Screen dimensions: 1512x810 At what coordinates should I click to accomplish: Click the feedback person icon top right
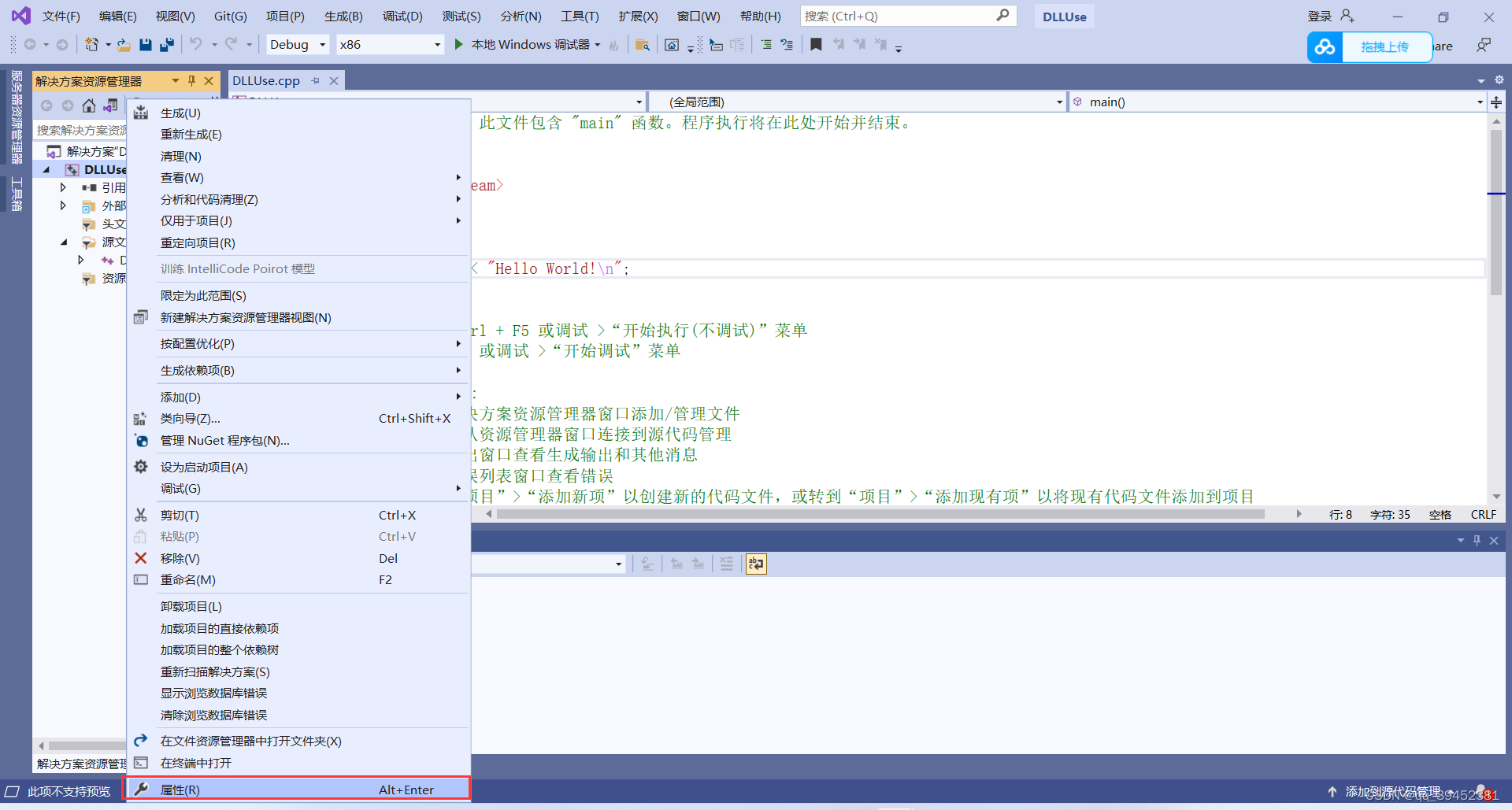tap(1484, 45)
